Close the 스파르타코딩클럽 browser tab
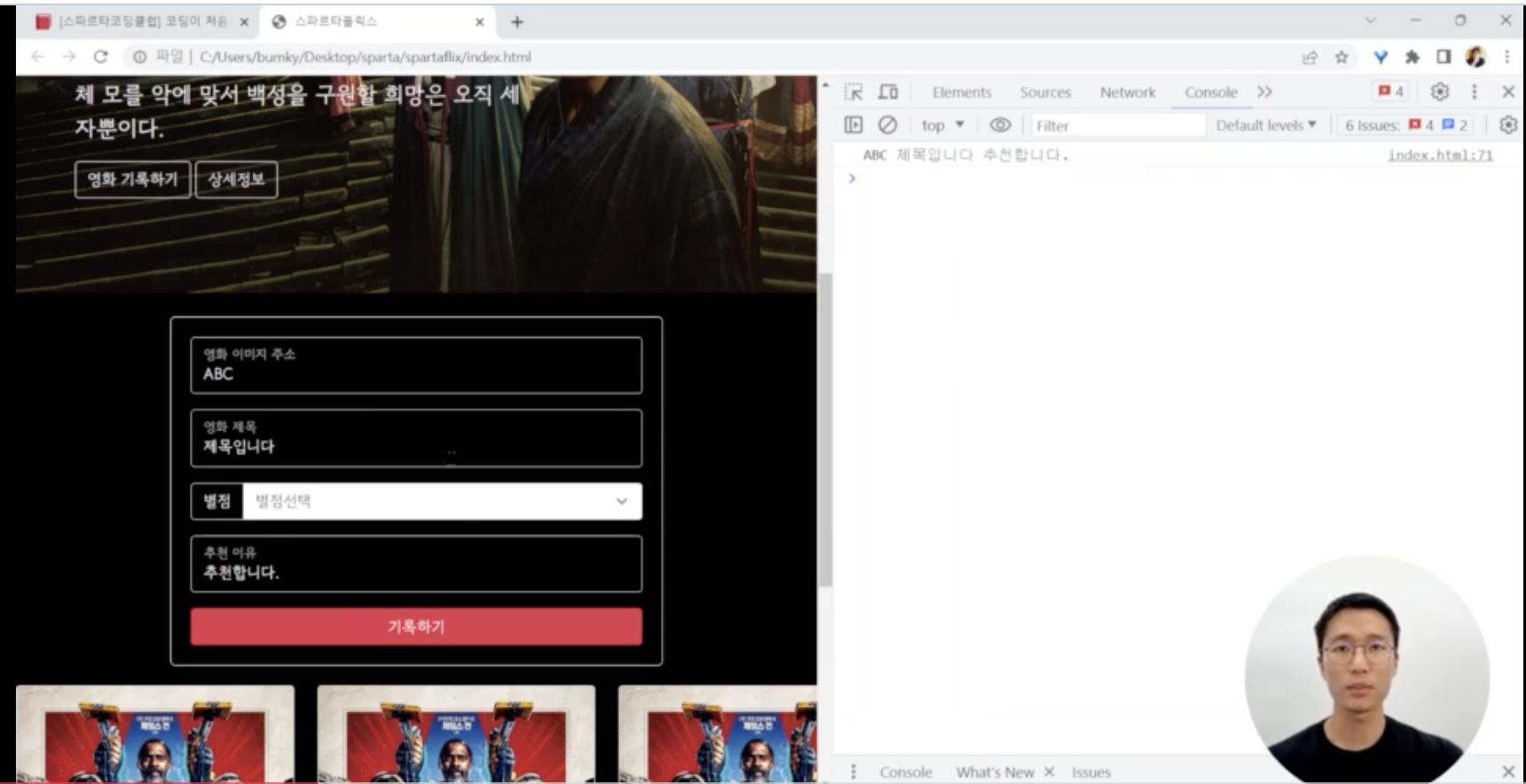 click(x=244, y=21)
